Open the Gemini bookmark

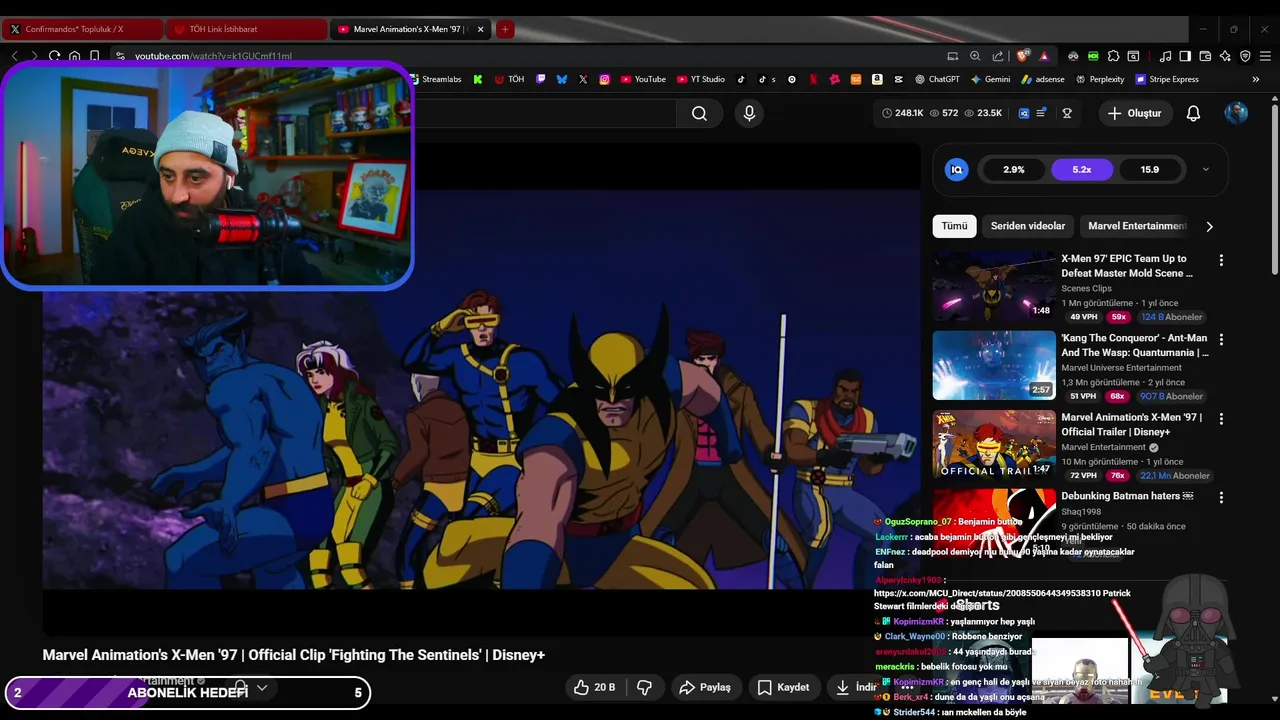click(x=990, y=79)
